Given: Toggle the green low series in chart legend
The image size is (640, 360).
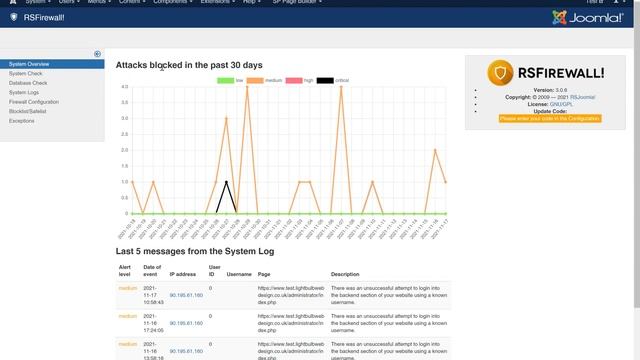Looking at the screenshot, I should click(230, 80).
